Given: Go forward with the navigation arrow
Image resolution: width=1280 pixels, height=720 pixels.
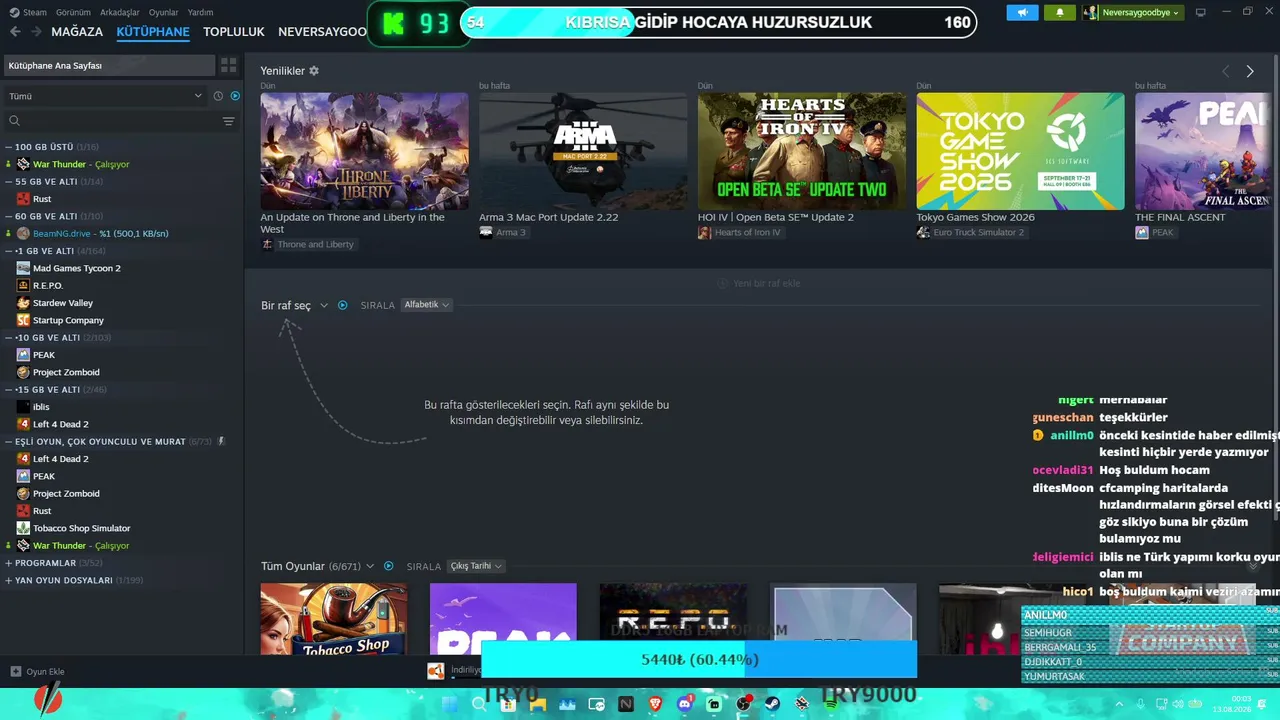Looking at the screenshot, I should pyautogui.click(x=36, y=31).
